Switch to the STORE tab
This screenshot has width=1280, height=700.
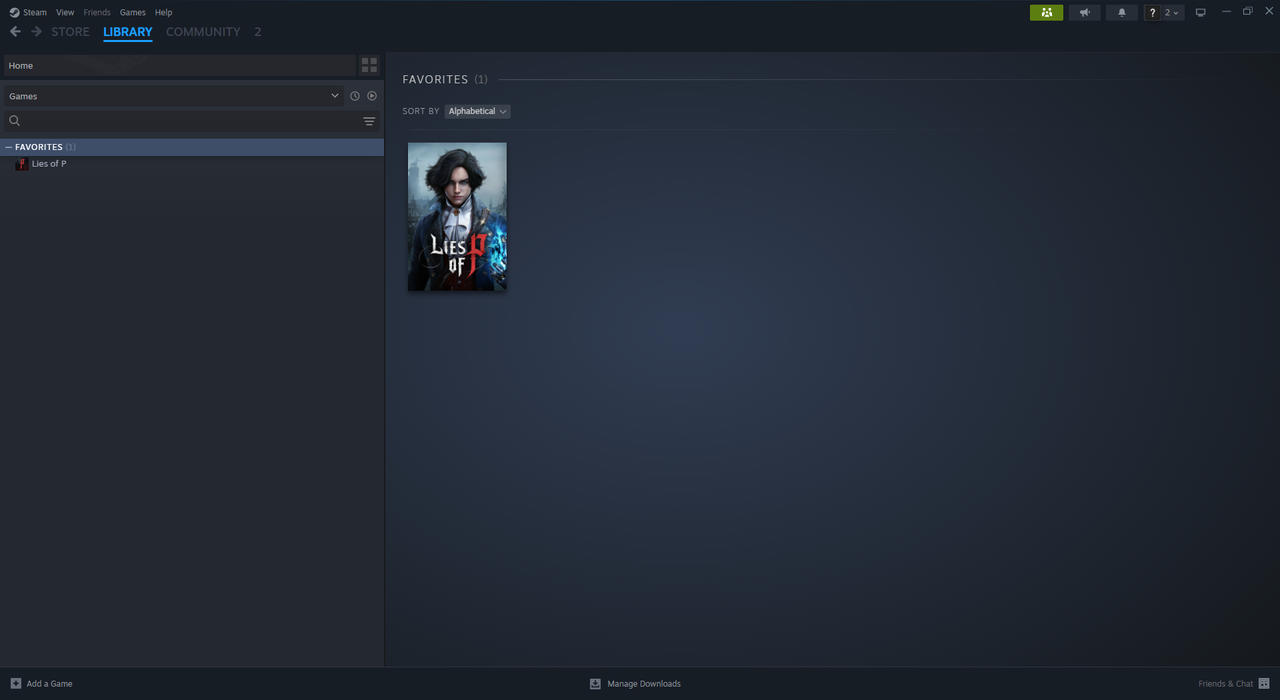70,32
